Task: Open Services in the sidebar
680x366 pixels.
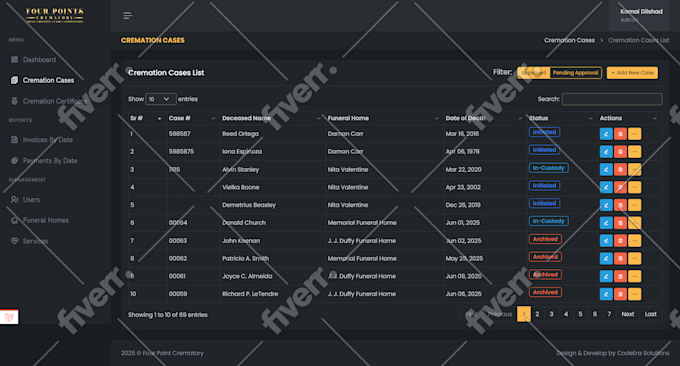Action: click(35, 241)
